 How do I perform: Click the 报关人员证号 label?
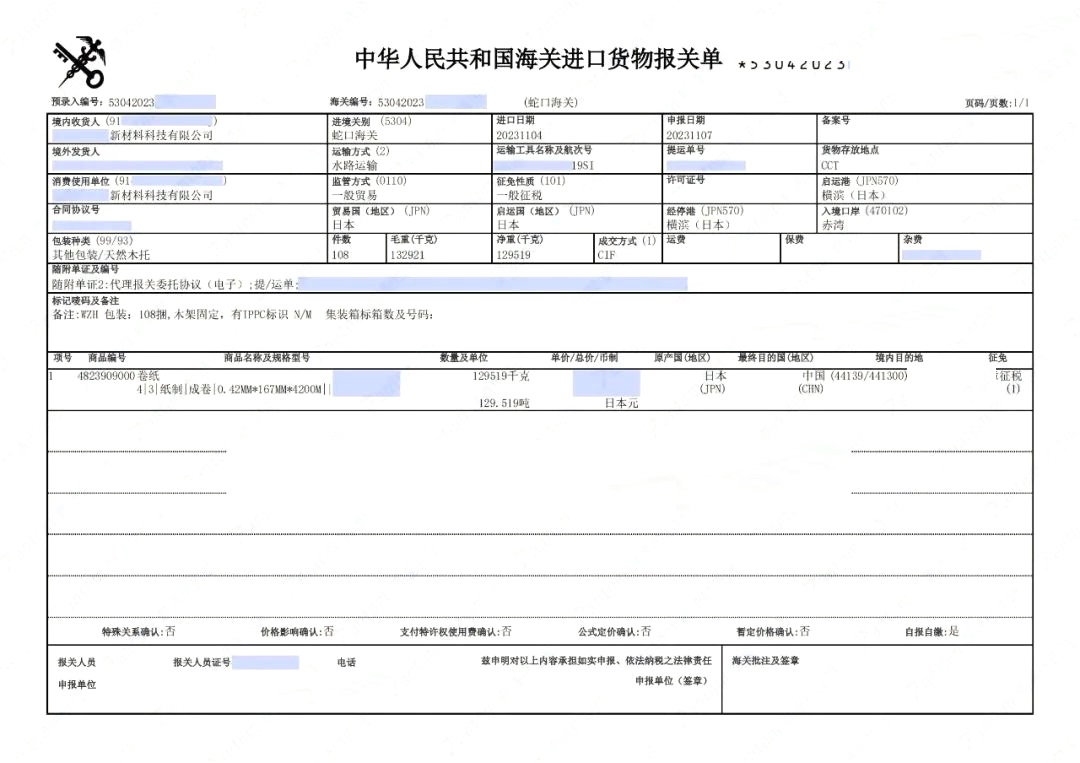point(201,662)
